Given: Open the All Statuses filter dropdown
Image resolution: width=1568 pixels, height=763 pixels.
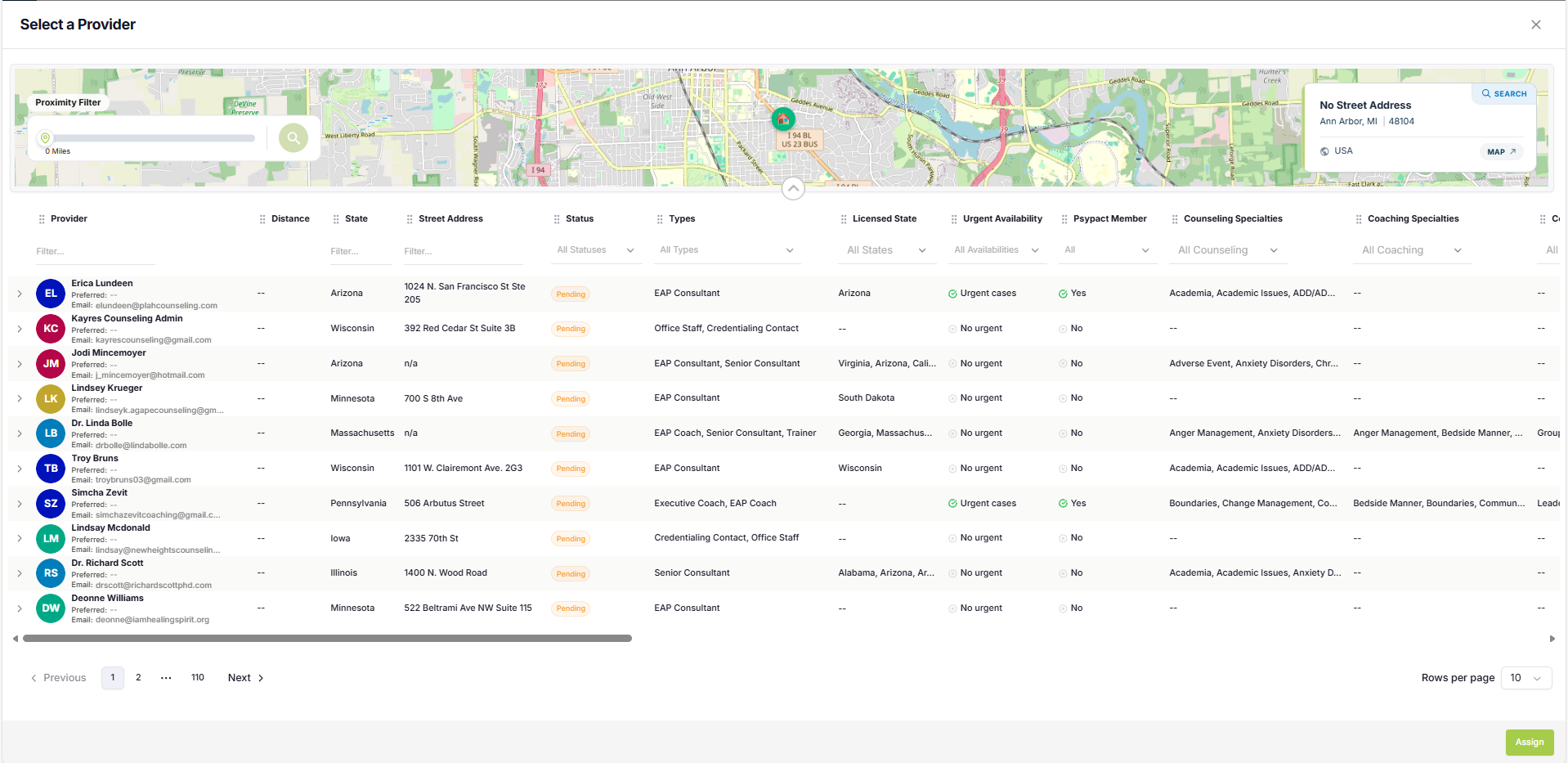Looking at the screenshot, I should point(595,250).
